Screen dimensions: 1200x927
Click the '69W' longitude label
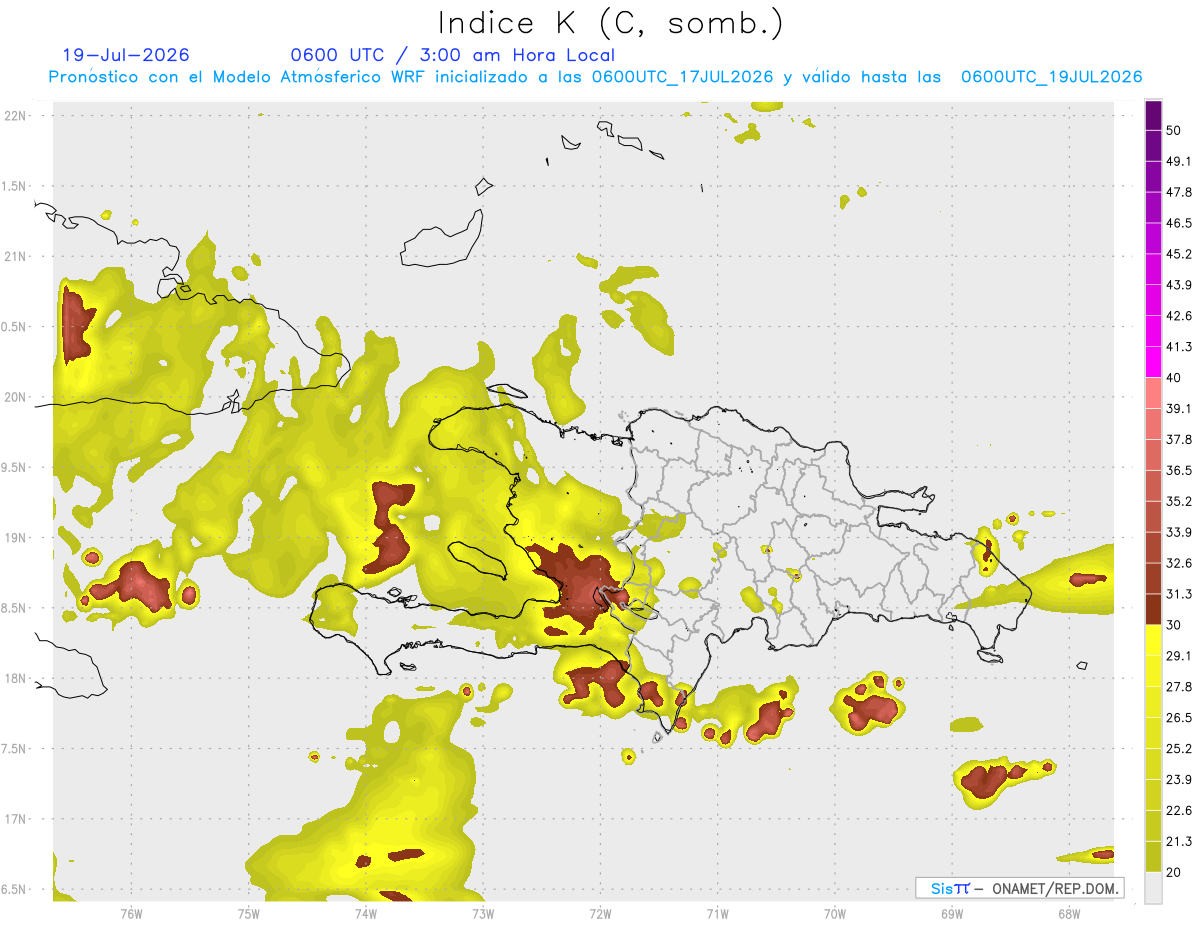951,913
